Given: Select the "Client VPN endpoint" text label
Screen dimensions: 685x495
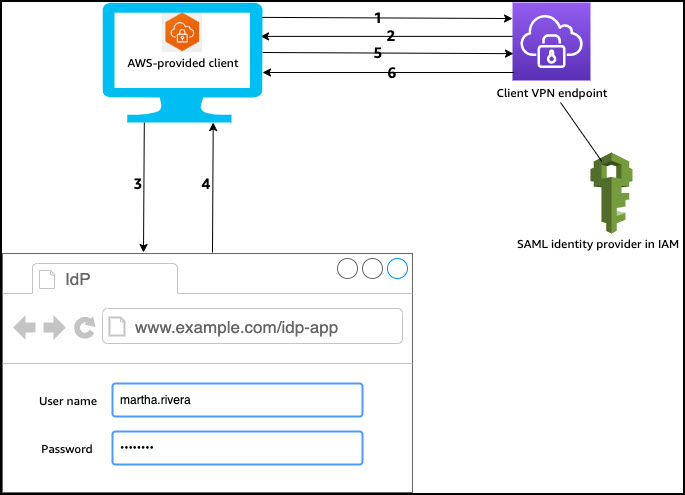Looking at the screenshot, I should (x=552, y=93).
